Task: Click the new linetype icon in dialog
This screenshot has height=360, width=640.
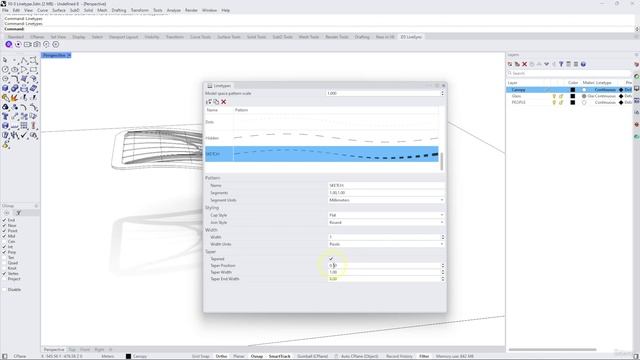Action: 209,102
